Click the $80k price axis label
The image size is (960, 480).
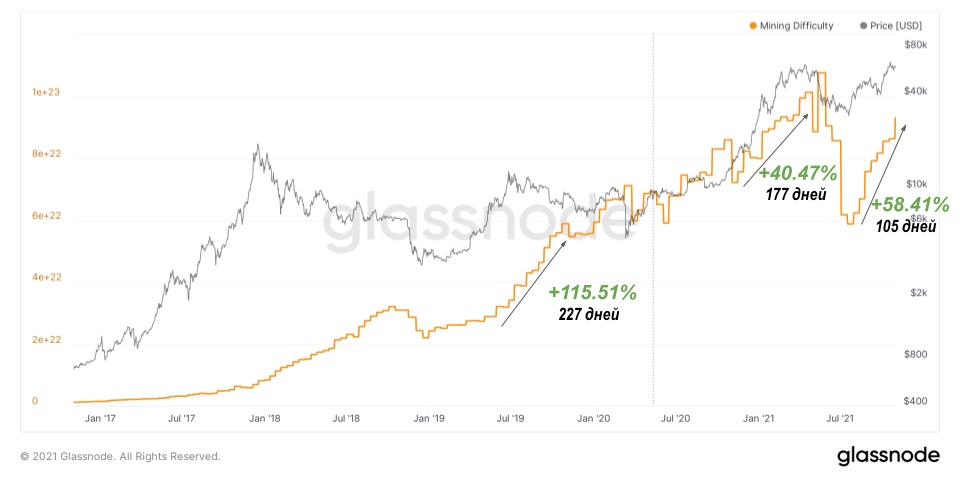[917, 45]
